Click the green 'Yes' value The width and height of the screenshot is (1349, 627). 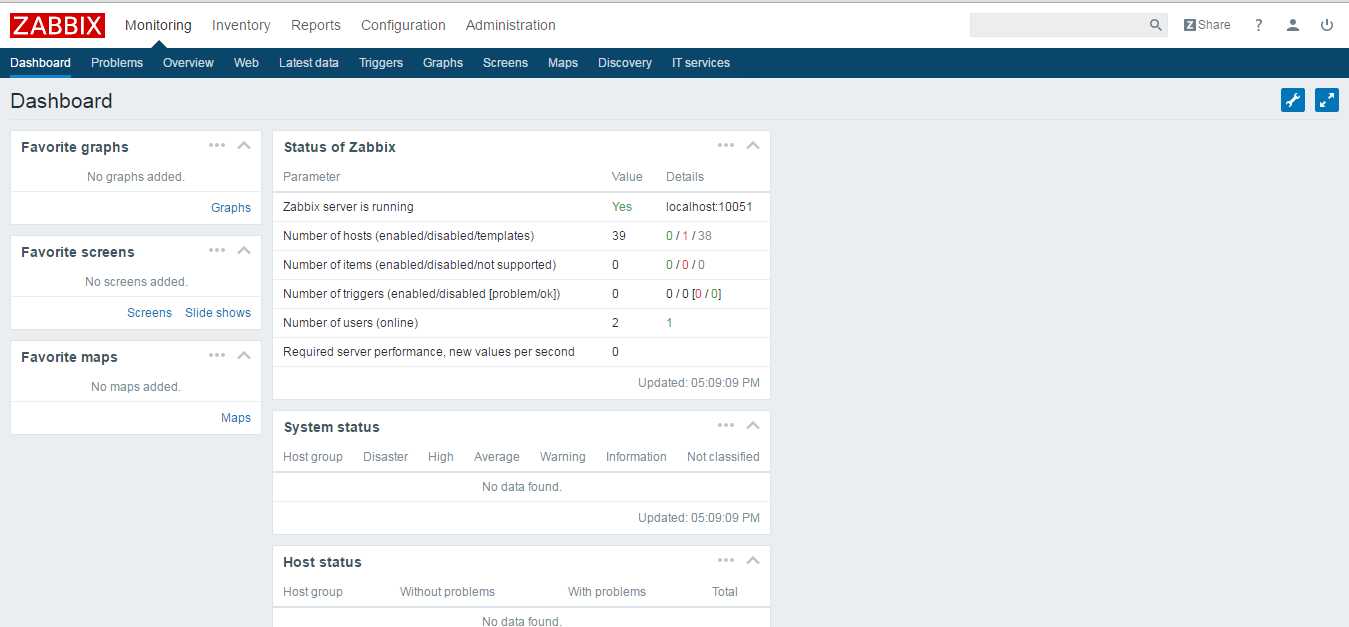[x=622, y=207]
